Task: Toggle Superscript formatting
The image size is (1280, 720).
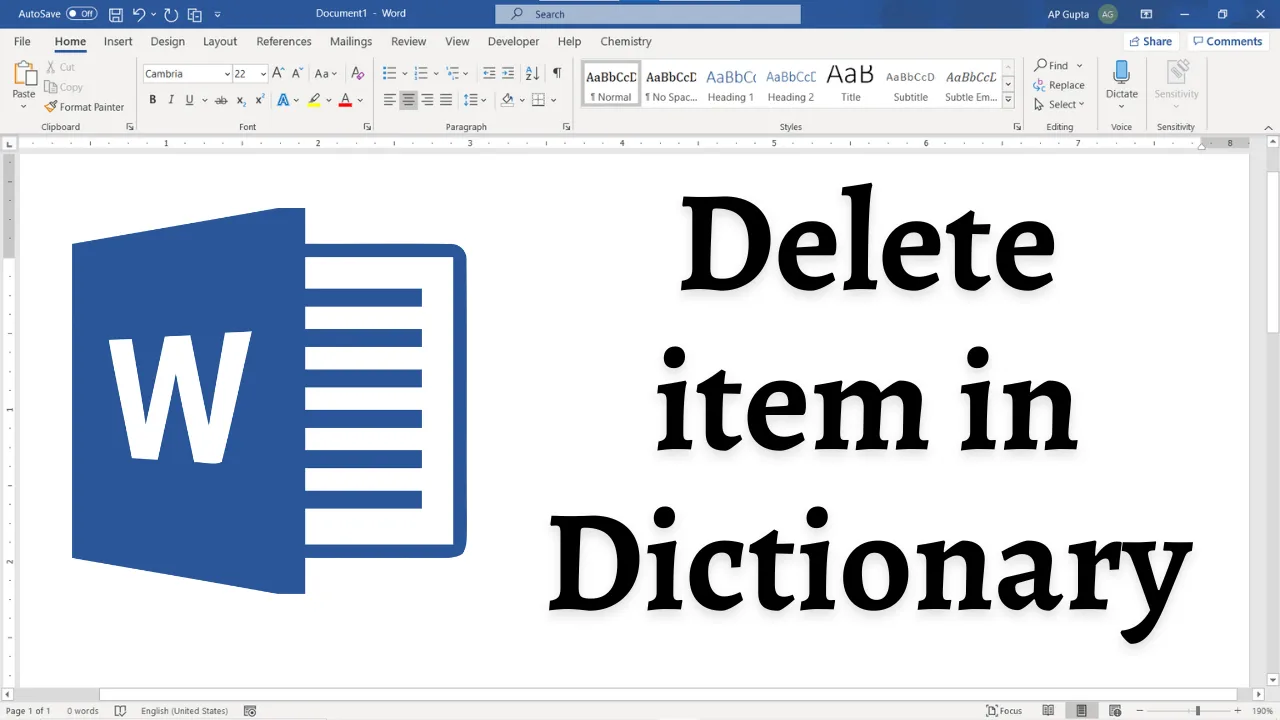Action: tap(260, 99)
